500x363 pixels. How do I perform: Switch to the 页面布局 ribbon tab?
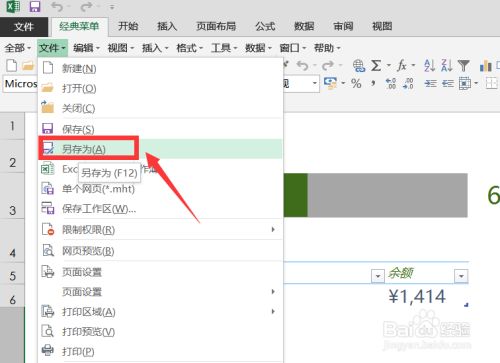point(216,26)
